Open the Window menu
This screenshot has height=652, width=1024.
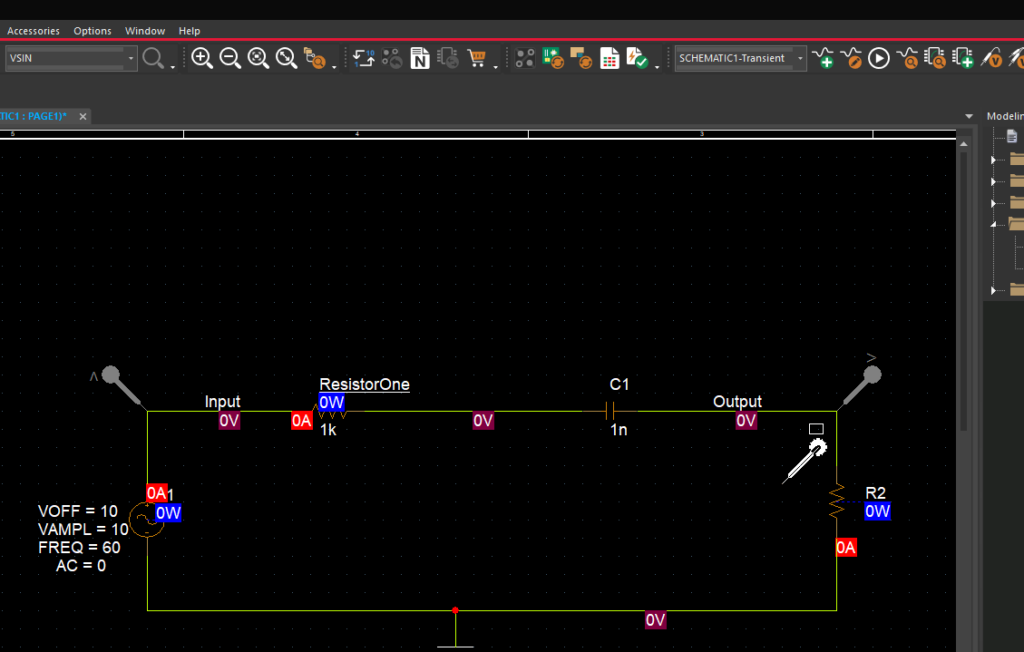pyautogui.click(x=145, y=31)
